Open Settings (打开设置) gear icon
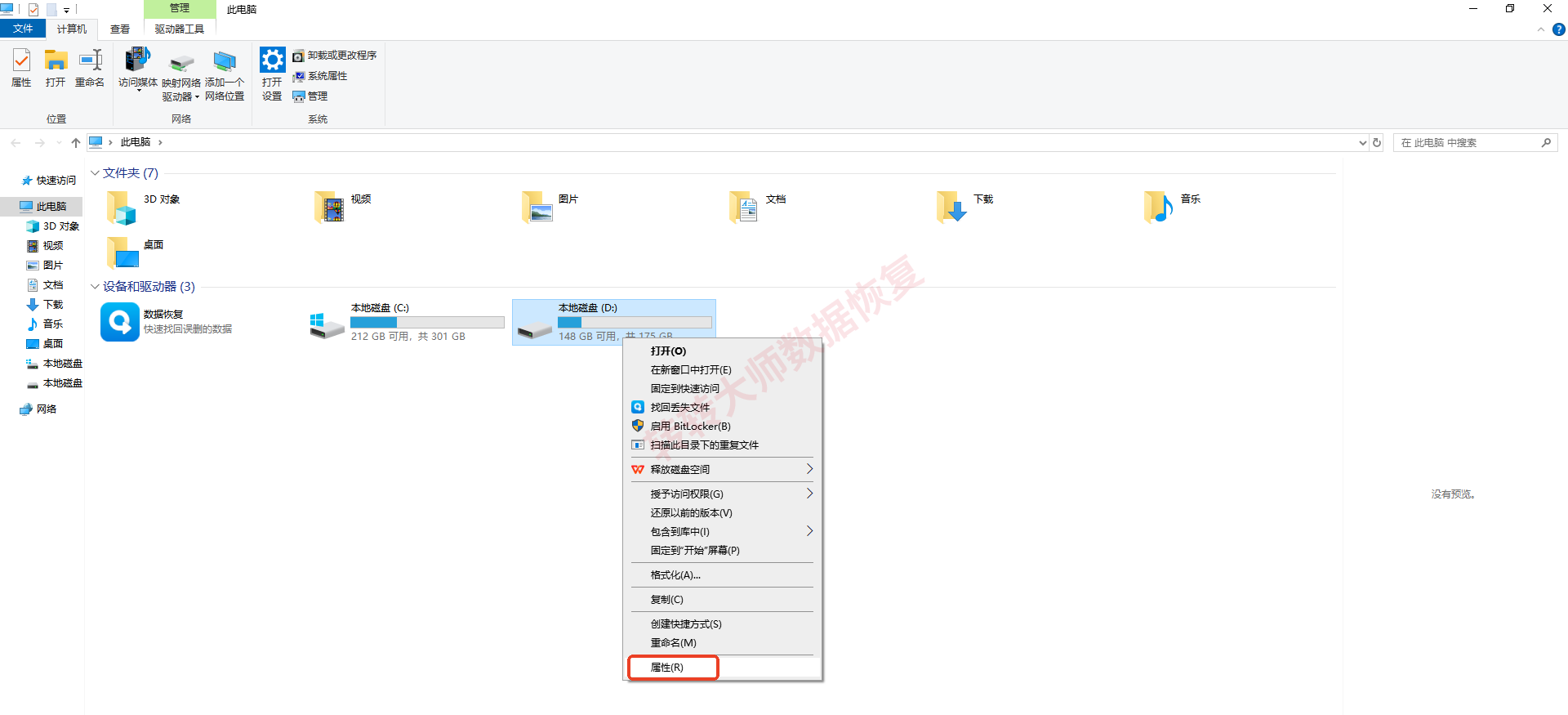The width and height of the screenshot is (1568, 715). pyautogui.click(x=272, y=74)
